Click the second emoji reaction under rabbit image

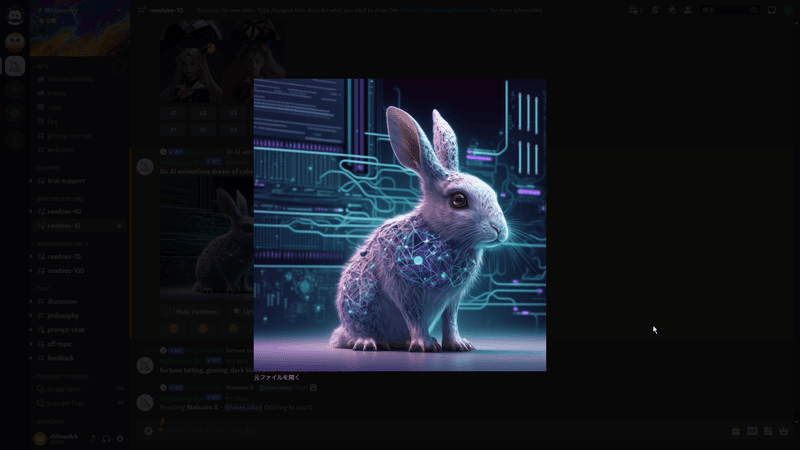click(x=203, y=329)
